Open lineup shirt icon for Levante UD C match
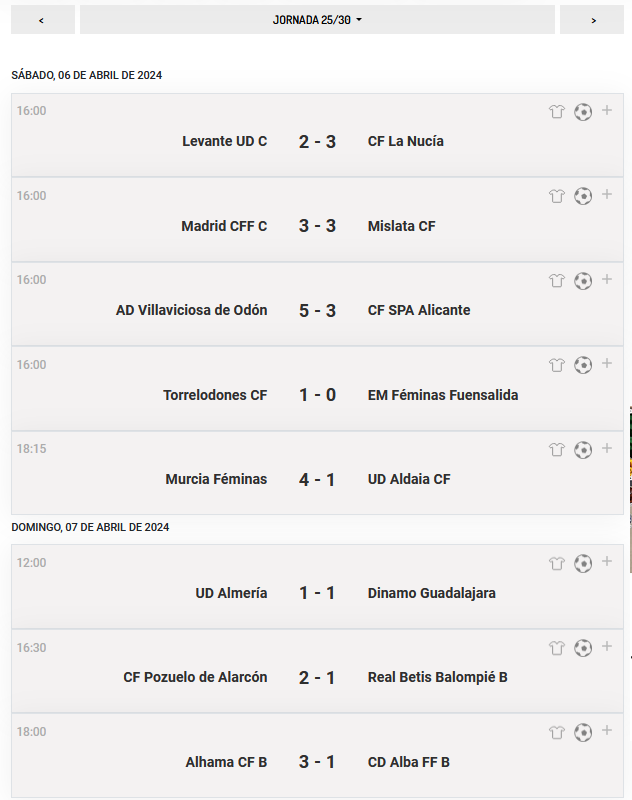The image size is (632, 800). point(557,111)
